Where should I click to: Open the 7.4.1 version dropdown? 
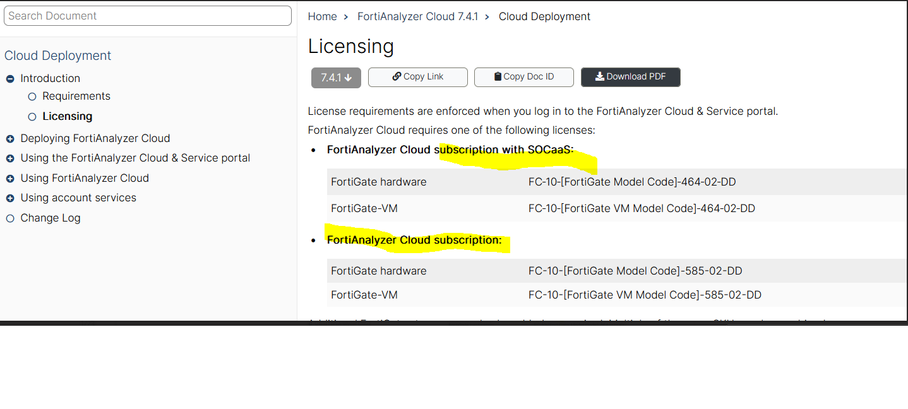coord(335,77)
